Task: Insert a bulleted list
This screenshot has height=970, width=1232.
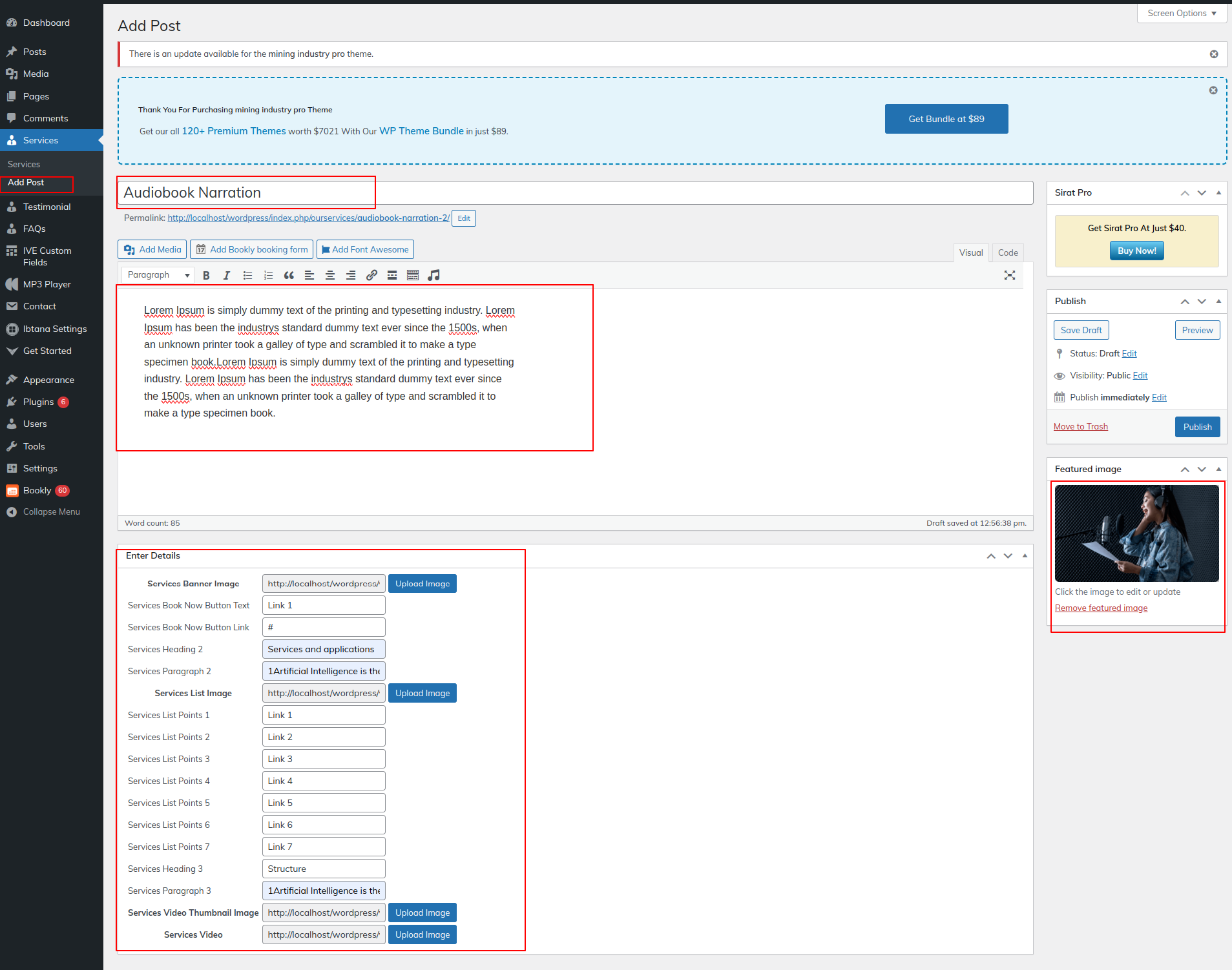Action: point(247,275)
